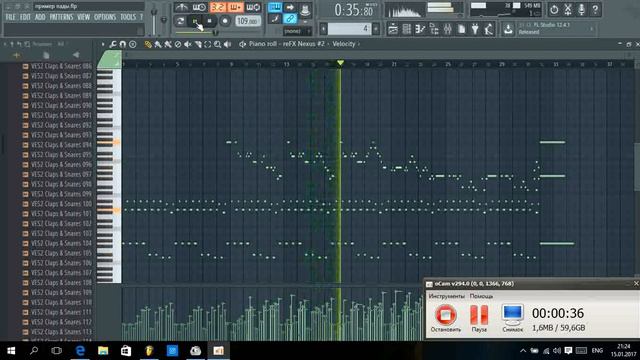The width and height of the screenshot is (640, 360).
Task: Select the pencil Draw tool
Action: [148, 44]
